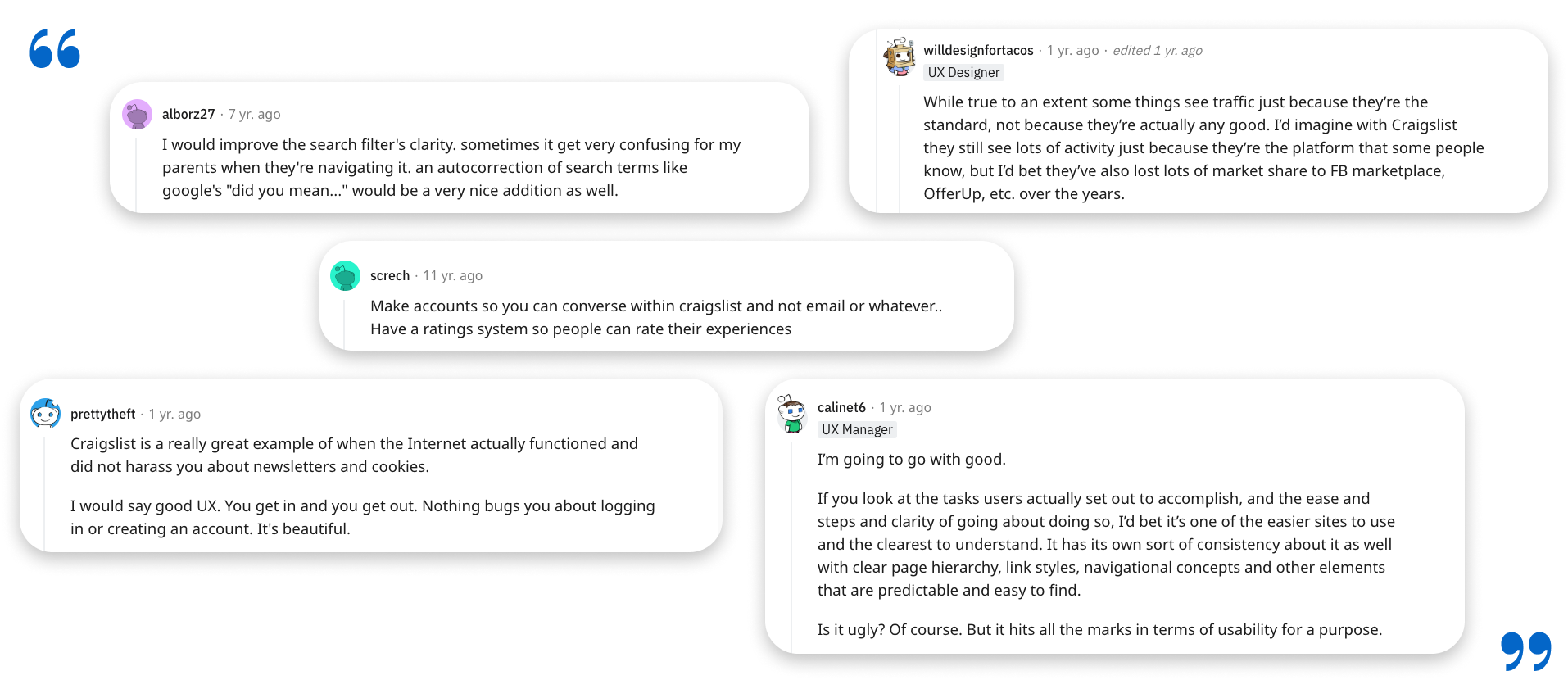Click screch's green avatar icon
The height and width of the screenshot is (680, 1568).
click(x=345, y=275)
